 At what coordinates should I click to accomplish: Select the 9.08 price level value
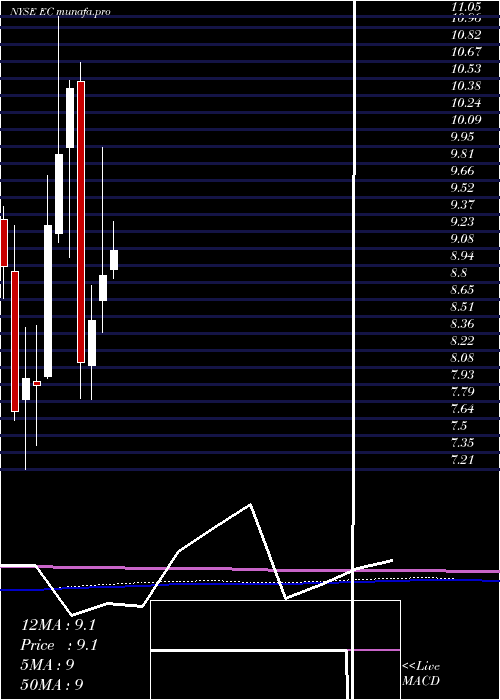point(462,239)
